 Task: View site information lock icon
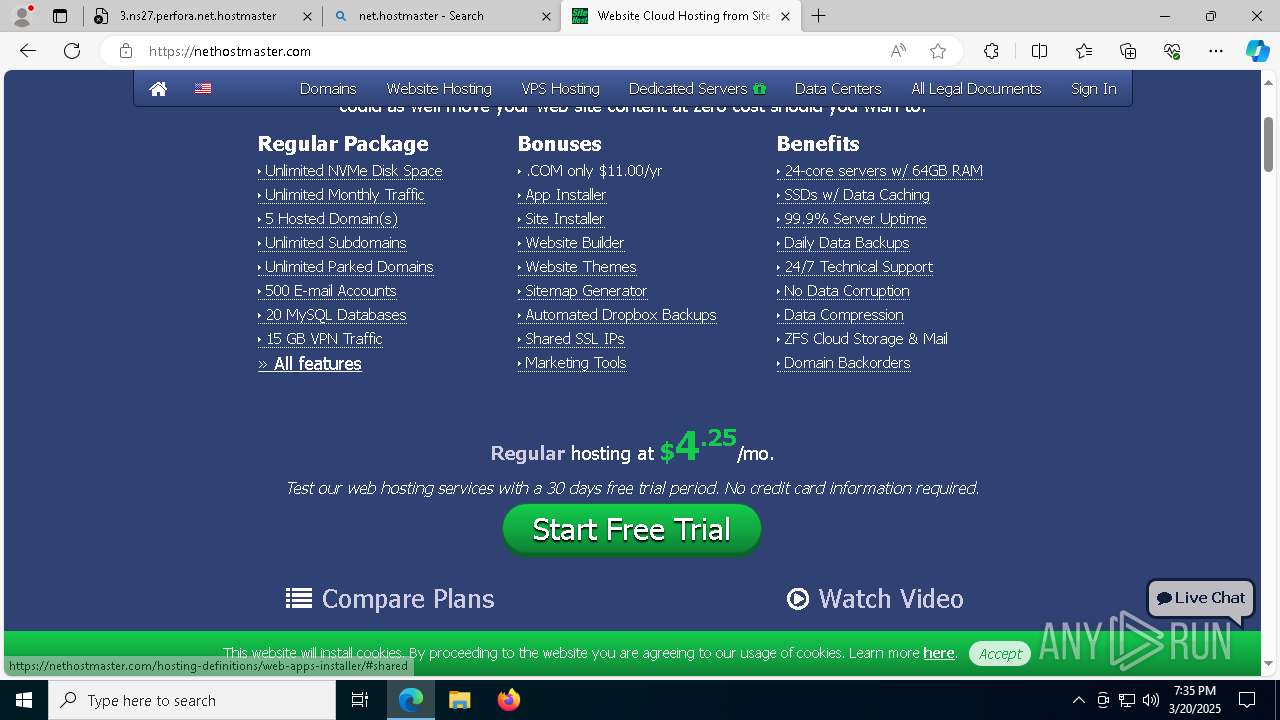pos(125,51)
